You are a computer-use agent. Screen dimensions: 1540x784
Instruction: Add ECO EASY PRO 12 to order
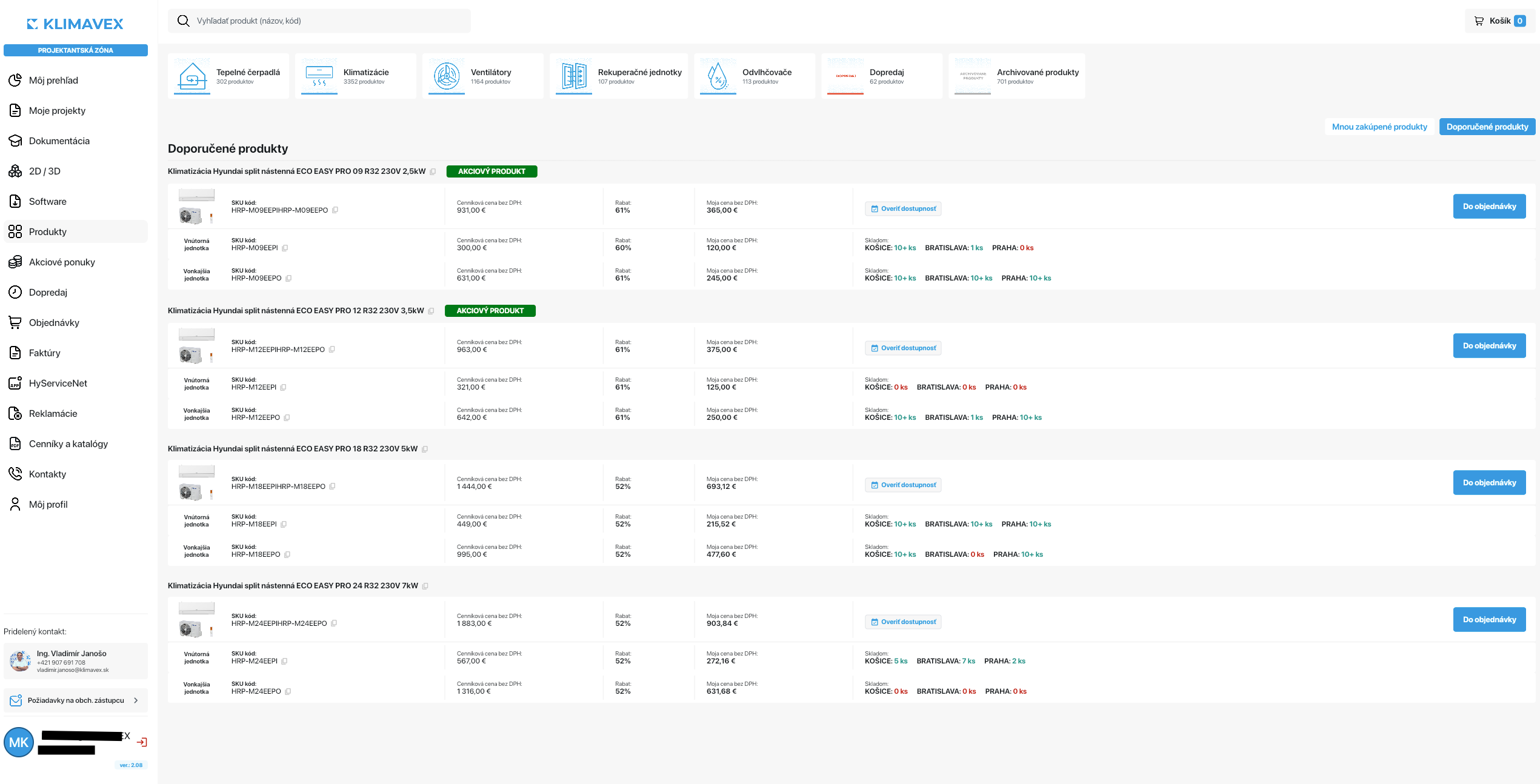[1490, 346]
